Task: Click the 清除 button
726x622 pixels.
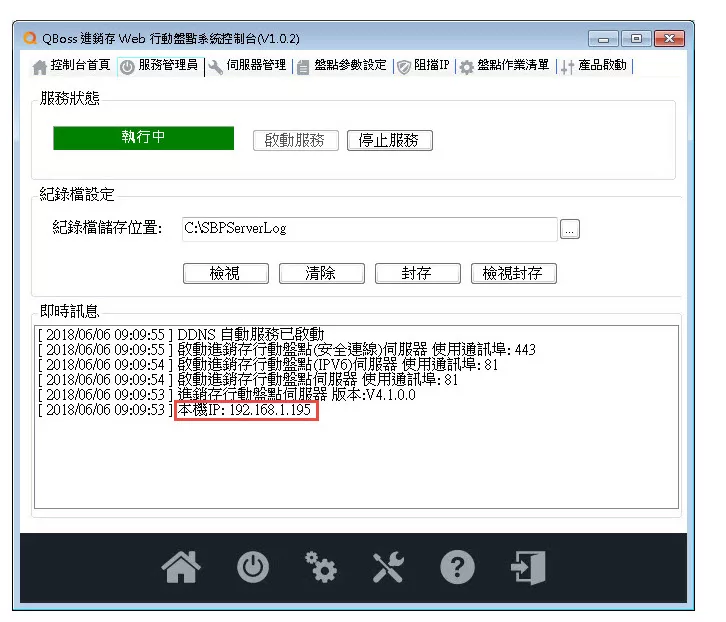Action: click(320, 273)
